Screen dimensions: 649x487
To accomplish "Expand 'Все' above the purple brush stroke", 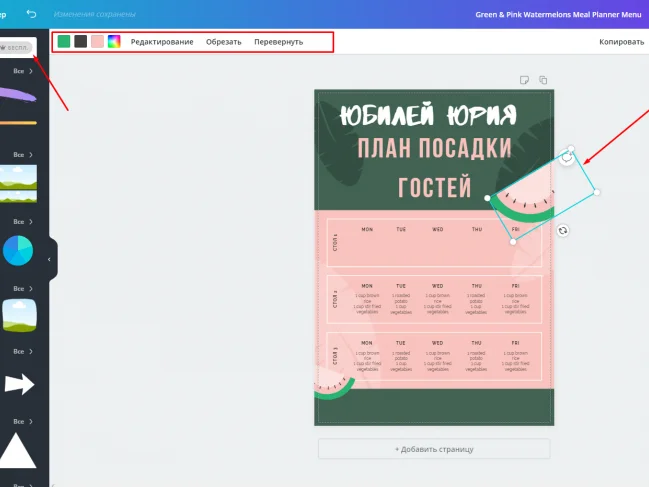I will coord(23,72).
